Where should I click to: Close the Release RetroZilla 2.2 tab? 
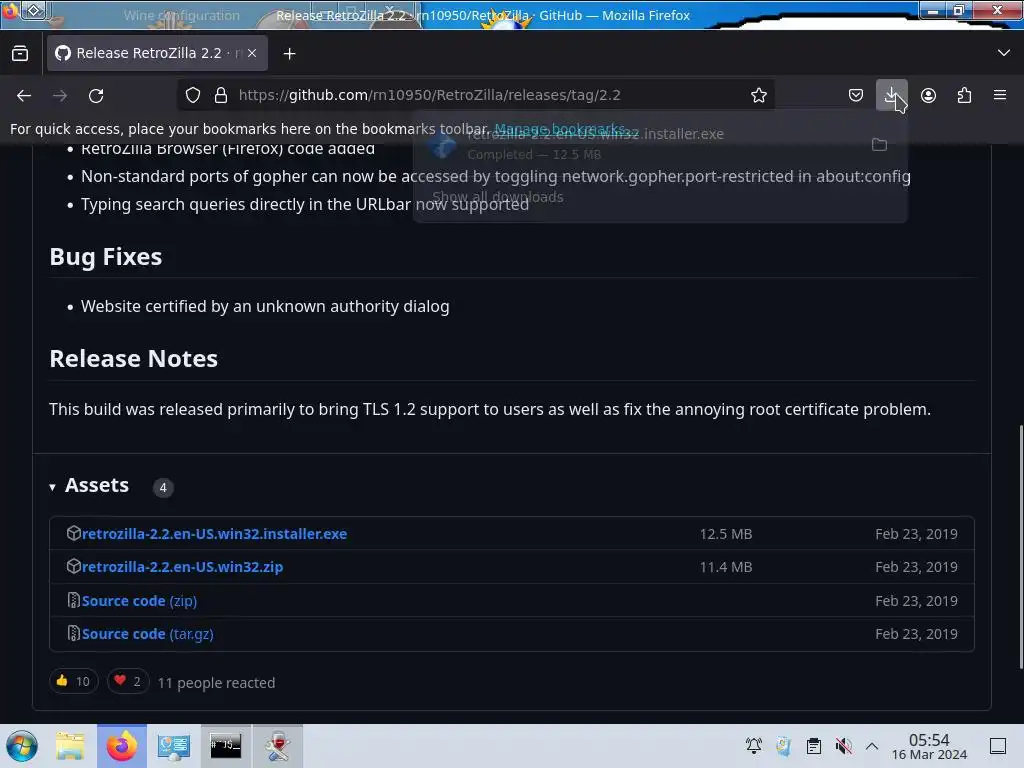pyautogui.click(x=252, y=53)
